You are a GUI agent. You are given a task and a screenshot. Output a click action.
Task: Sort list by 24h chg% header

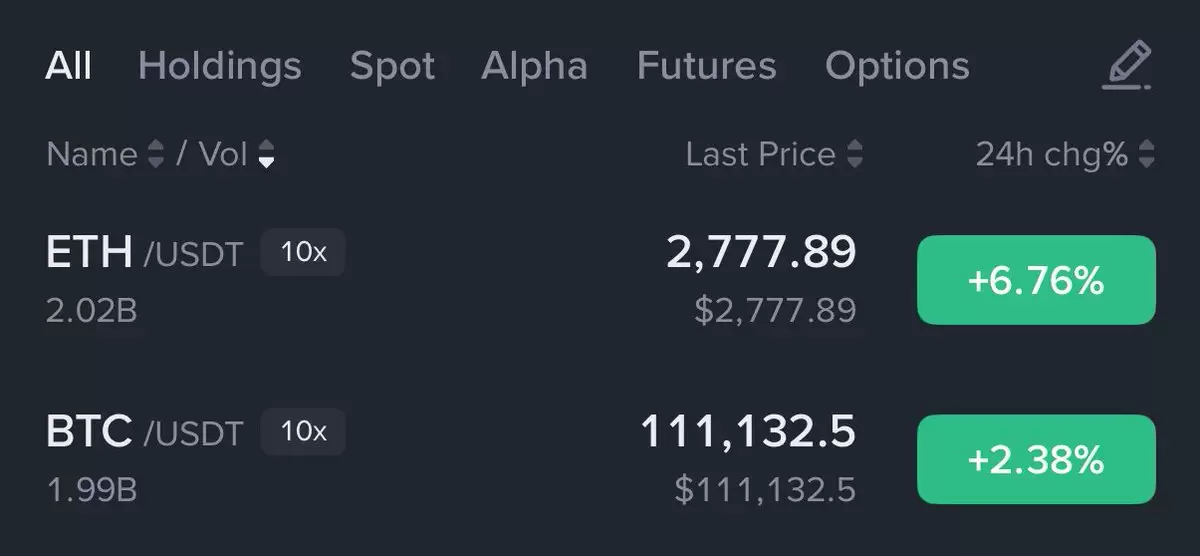[1052, 154]
